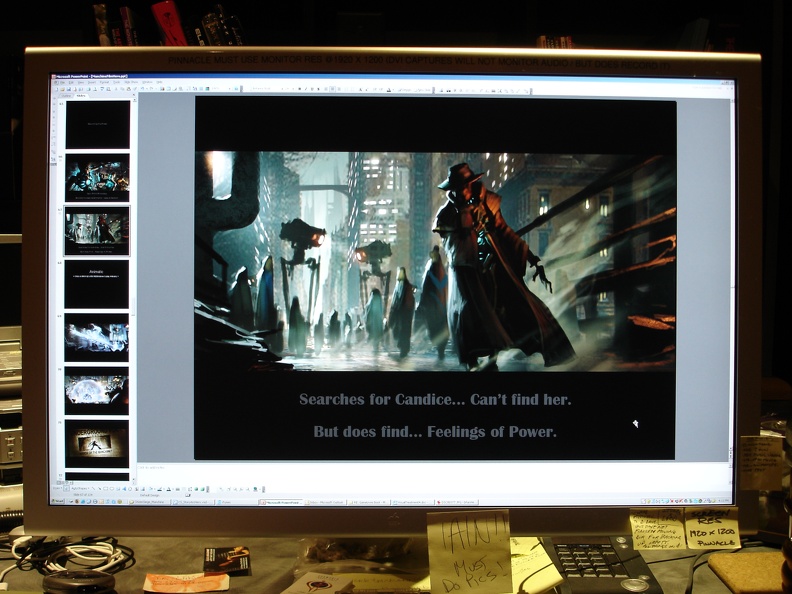Click the Undo toolbar icon

coord(142,88)
